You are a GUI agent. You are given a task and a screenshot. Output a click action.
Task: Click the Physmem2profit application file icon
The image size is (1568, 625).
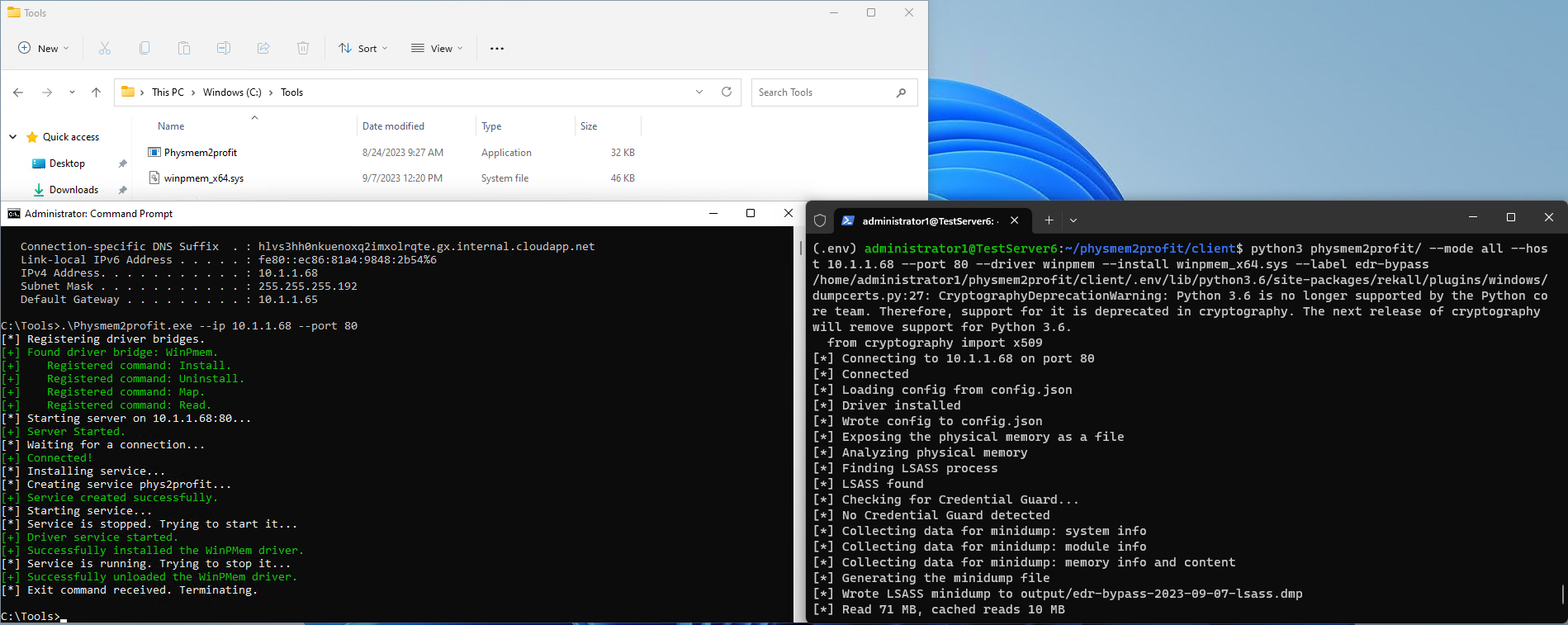(154, 152)
